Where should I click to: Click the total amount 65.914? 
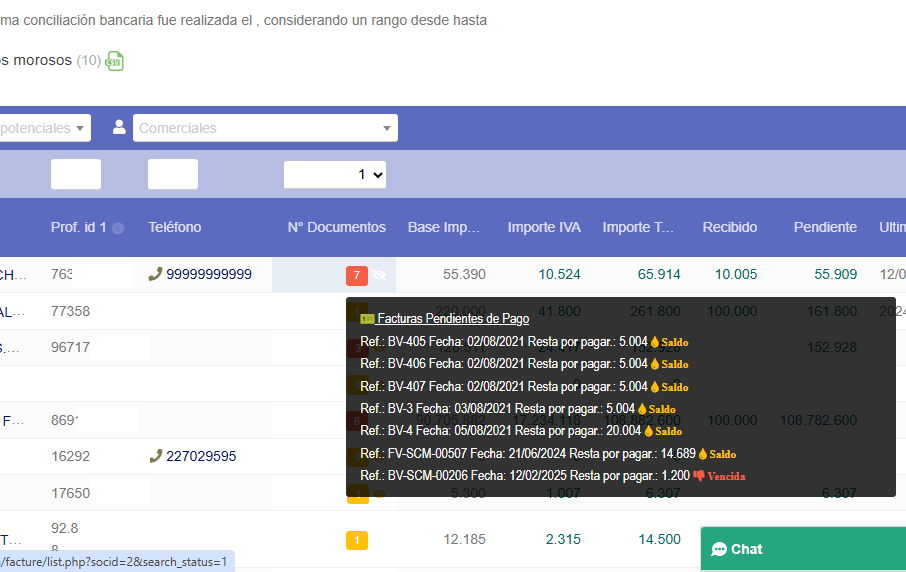659,274
